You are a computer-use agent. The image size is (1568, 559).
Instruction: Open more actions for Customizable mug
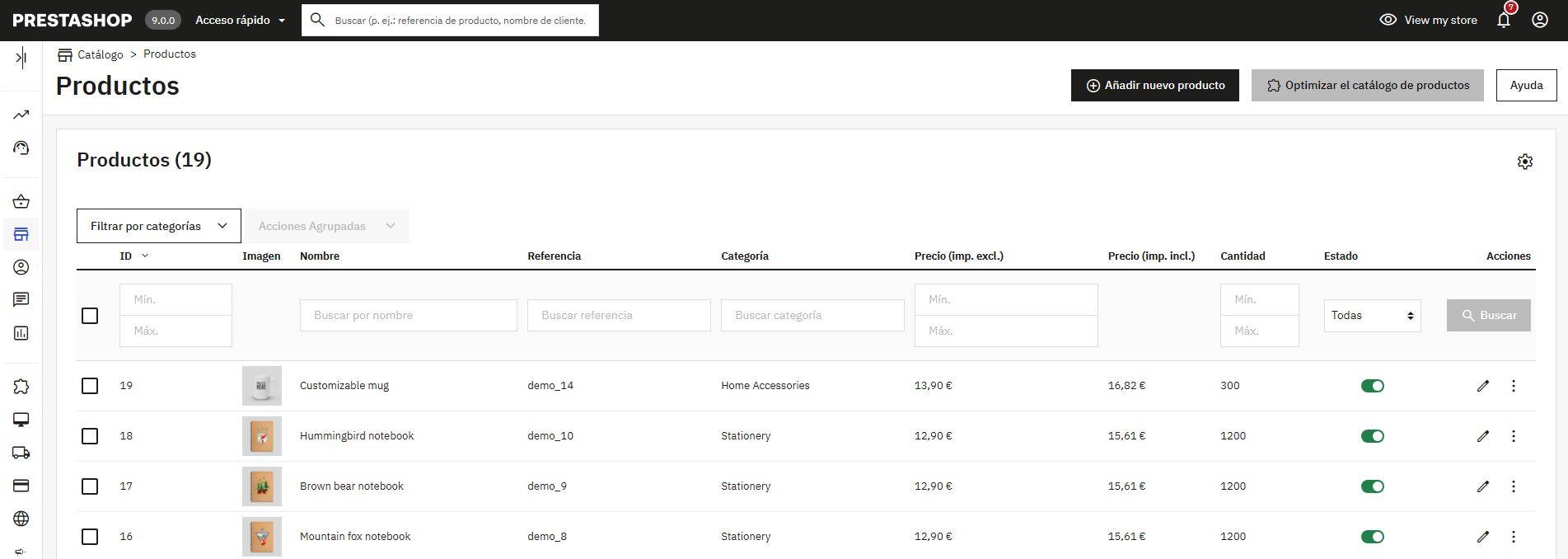pos(1514,386)
